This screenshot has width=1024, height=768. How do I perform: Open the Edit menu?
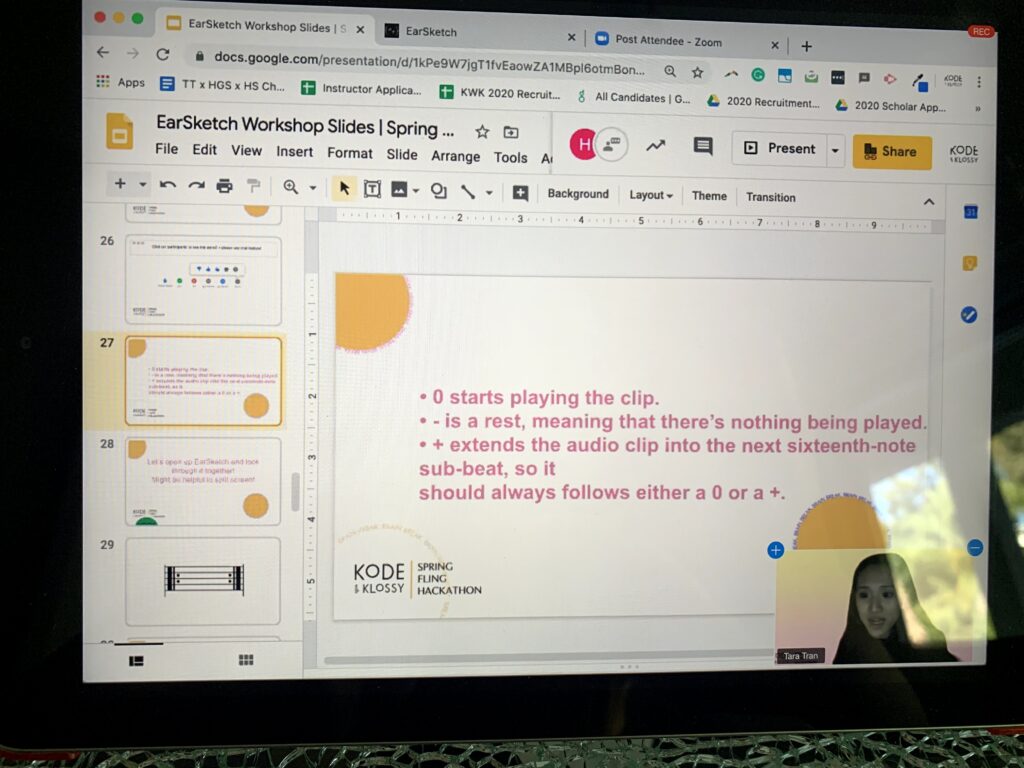[x=204, y=150]
